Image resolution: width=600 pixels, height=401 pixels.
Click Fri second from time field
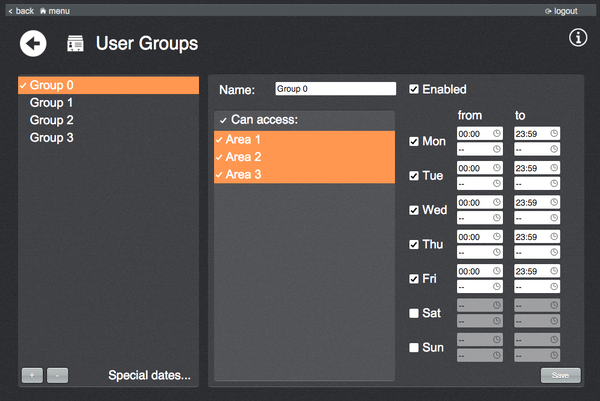pos(479,287)
